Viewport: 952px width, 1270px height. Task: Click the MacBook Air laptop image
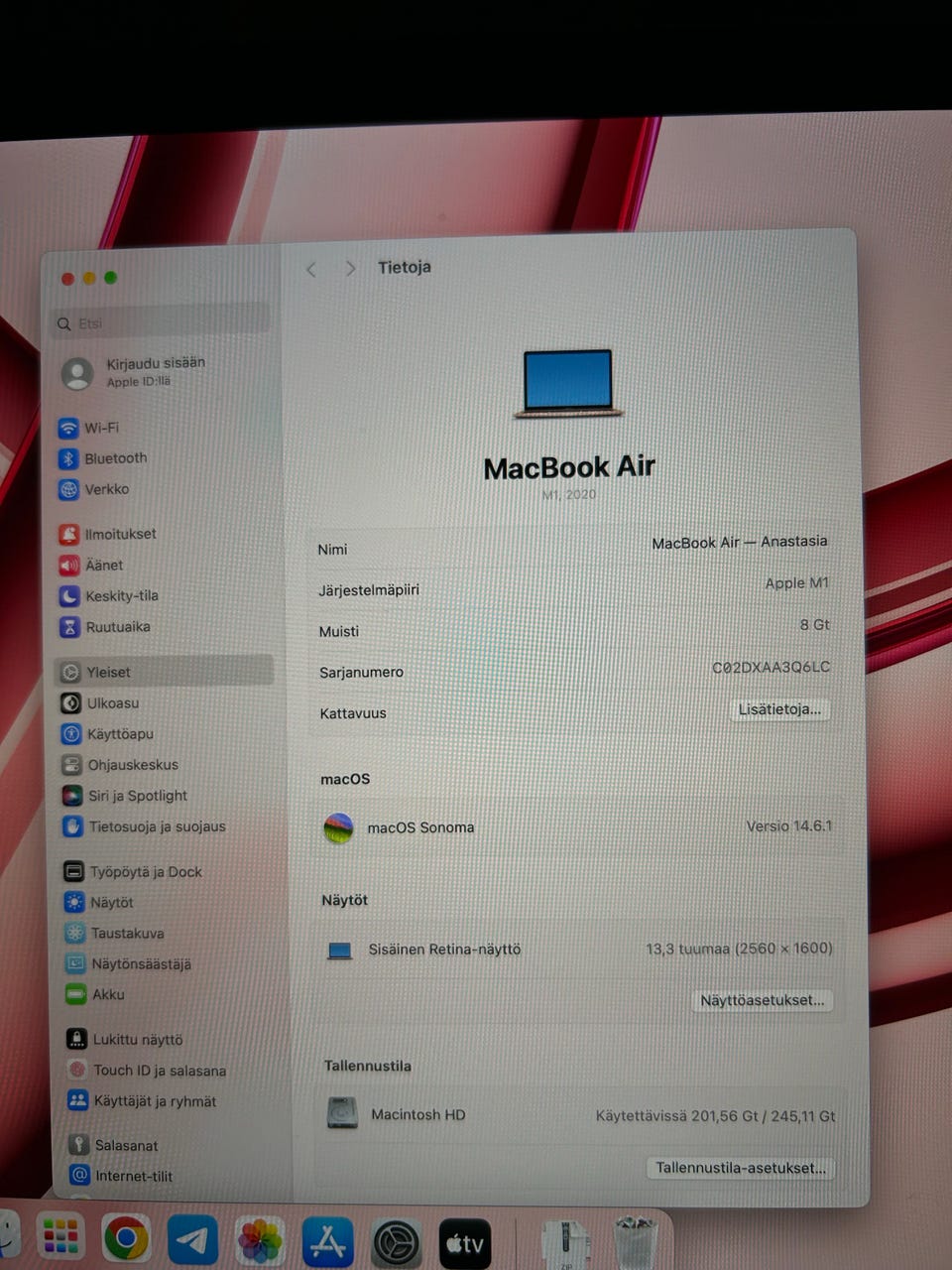568,383
